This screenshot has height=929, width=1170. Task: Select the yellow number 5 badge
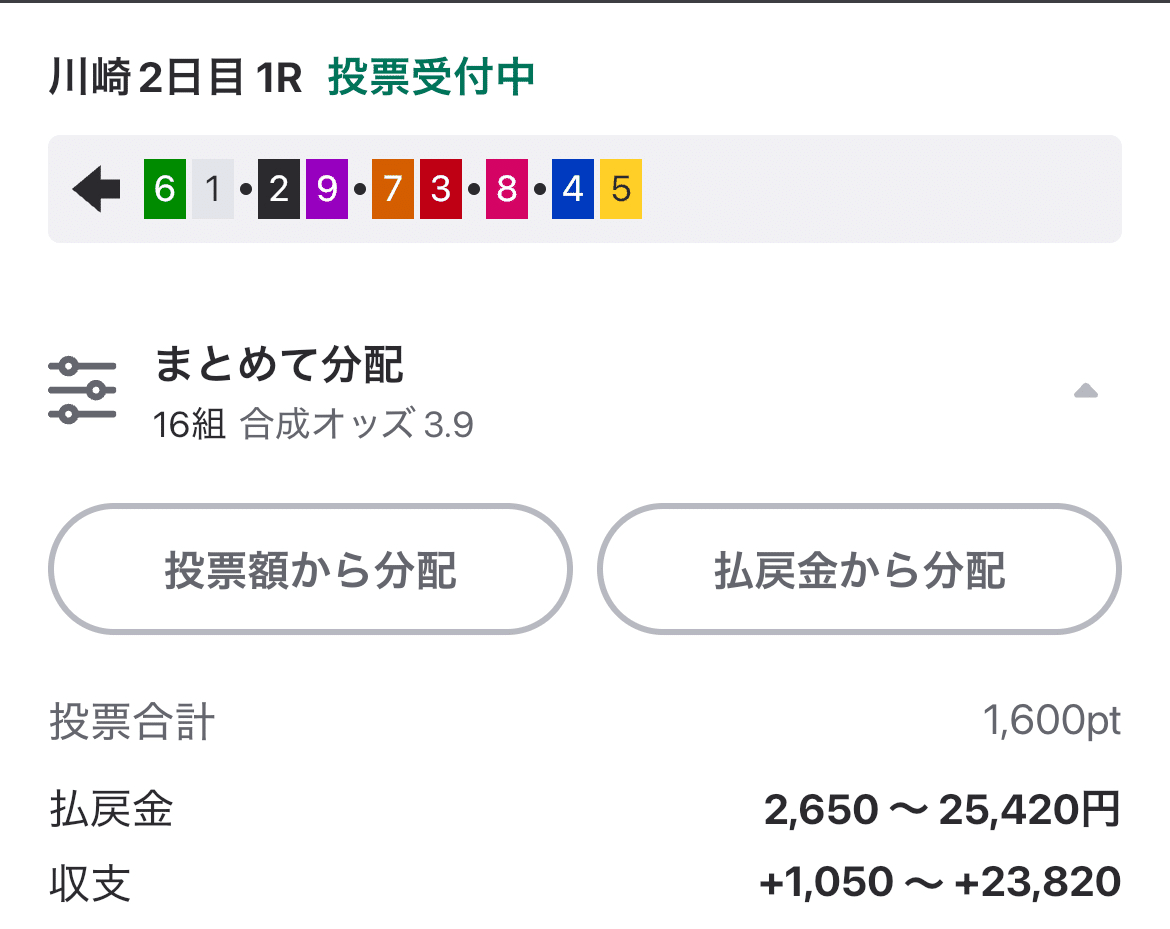[x=620, y=189]
